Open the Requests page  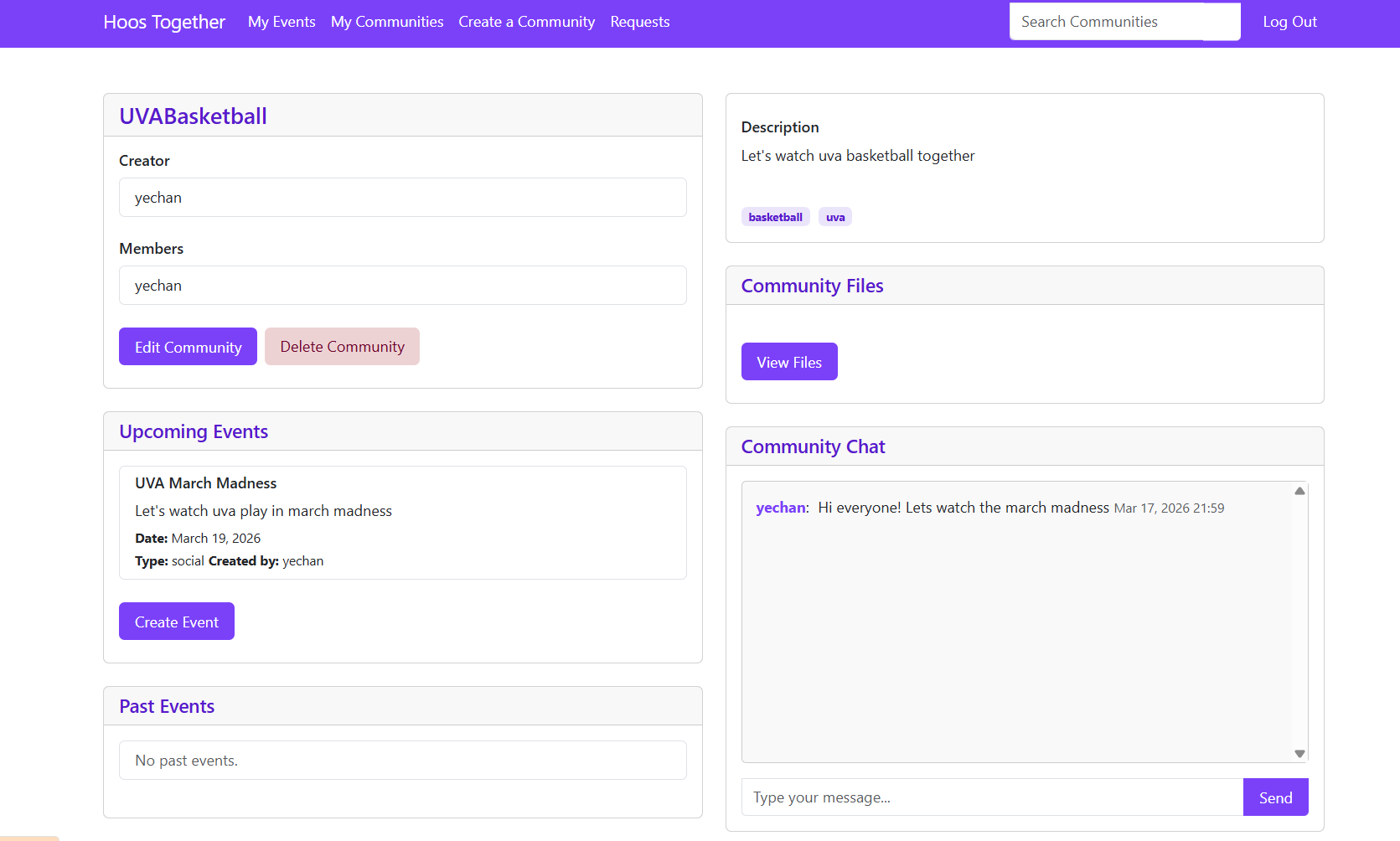point(639,22)
